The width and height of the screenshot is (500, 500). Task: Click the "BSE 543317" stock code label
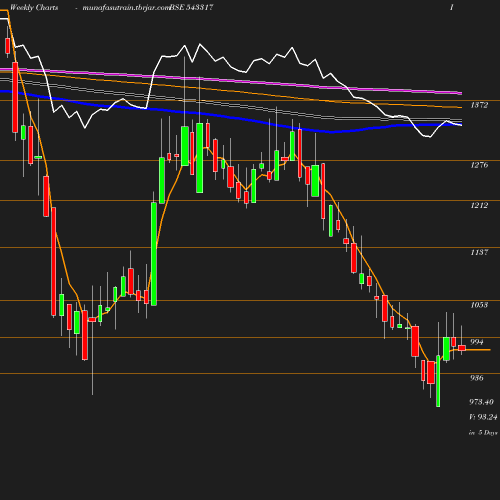[x=192, y=8]
